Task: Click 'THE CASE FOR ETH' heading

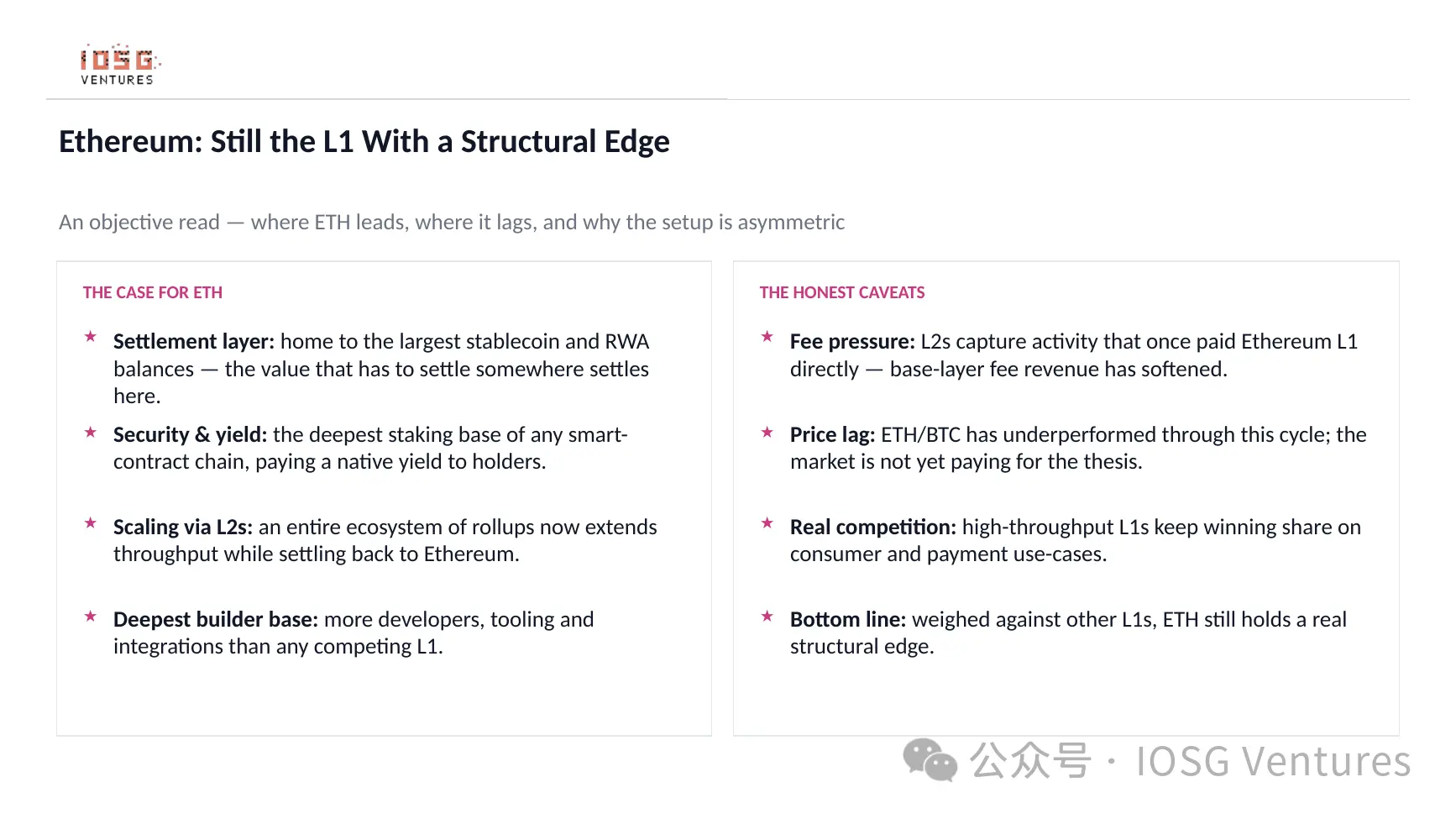Action: [153, 292]
